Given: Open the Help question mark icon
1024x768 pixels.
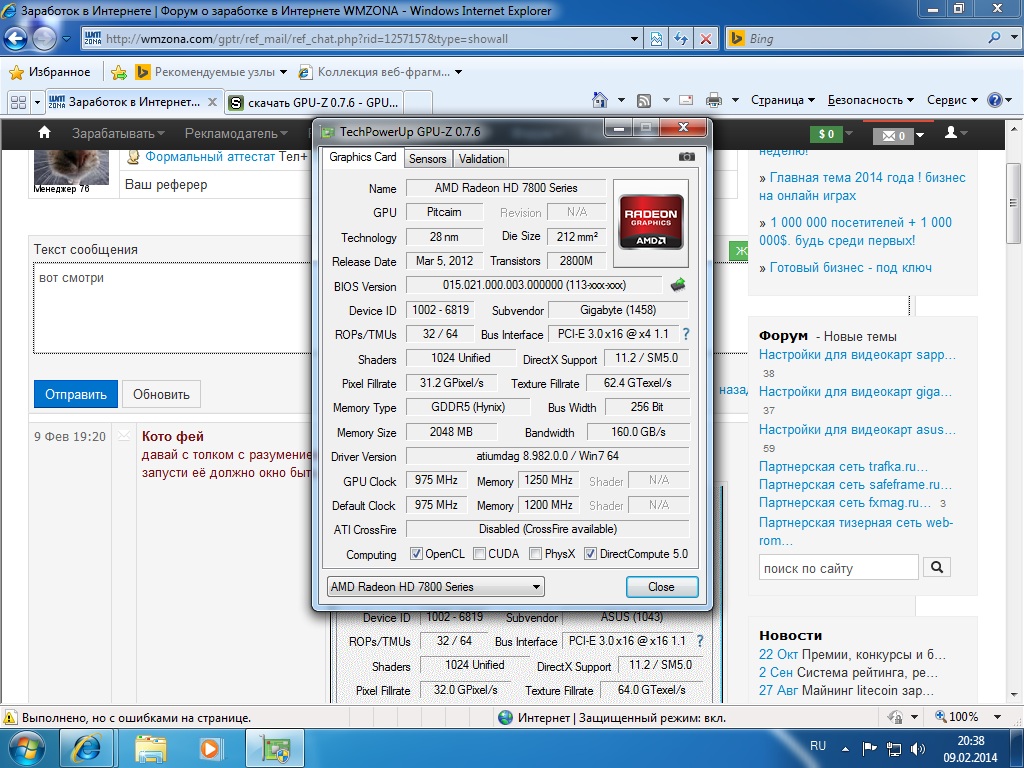Looking at the screenshot, I should point(994,100).
